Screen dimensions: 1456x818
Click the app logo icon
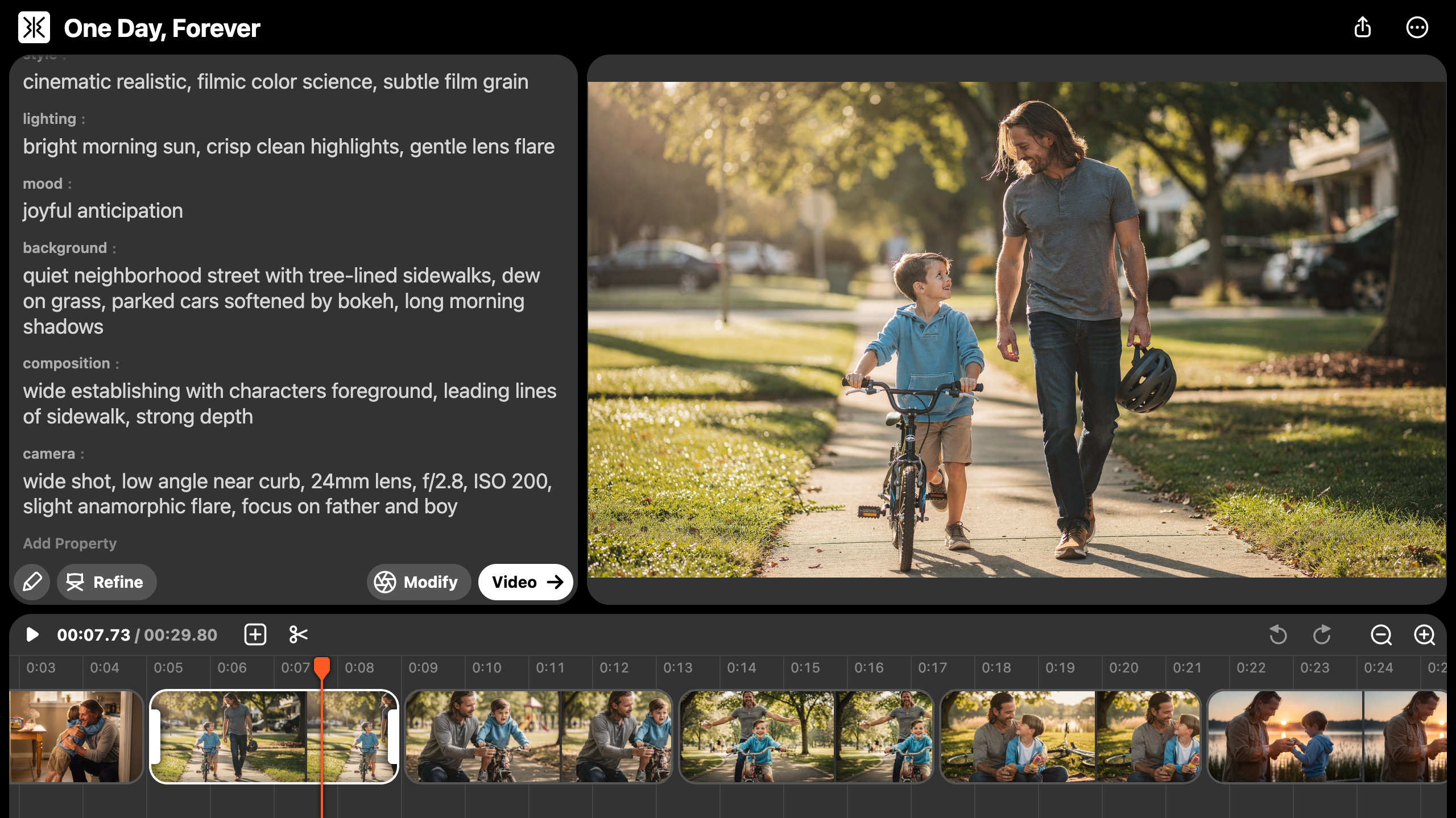34,27
